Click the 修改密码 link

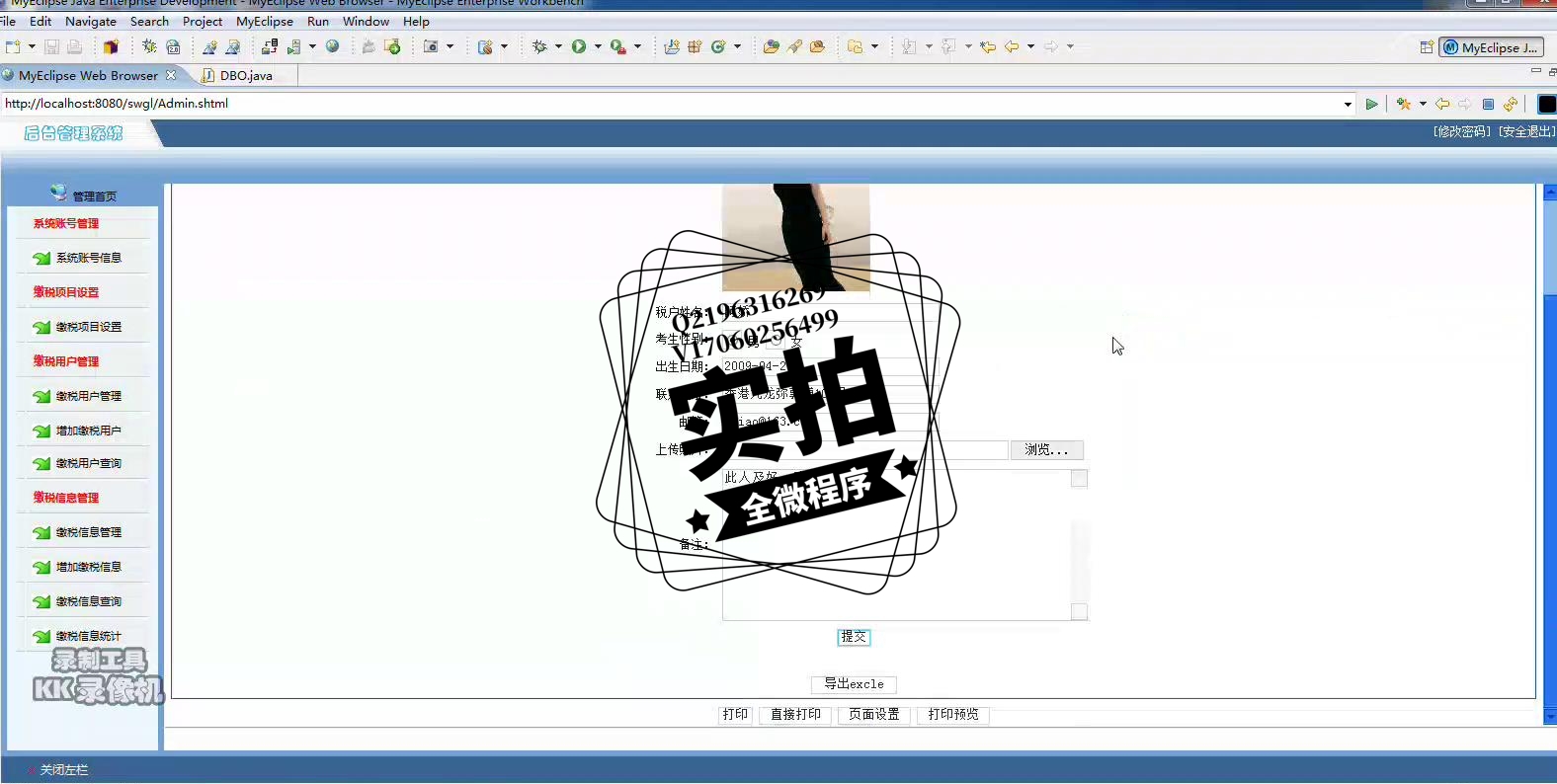(x=1462, y=131)
